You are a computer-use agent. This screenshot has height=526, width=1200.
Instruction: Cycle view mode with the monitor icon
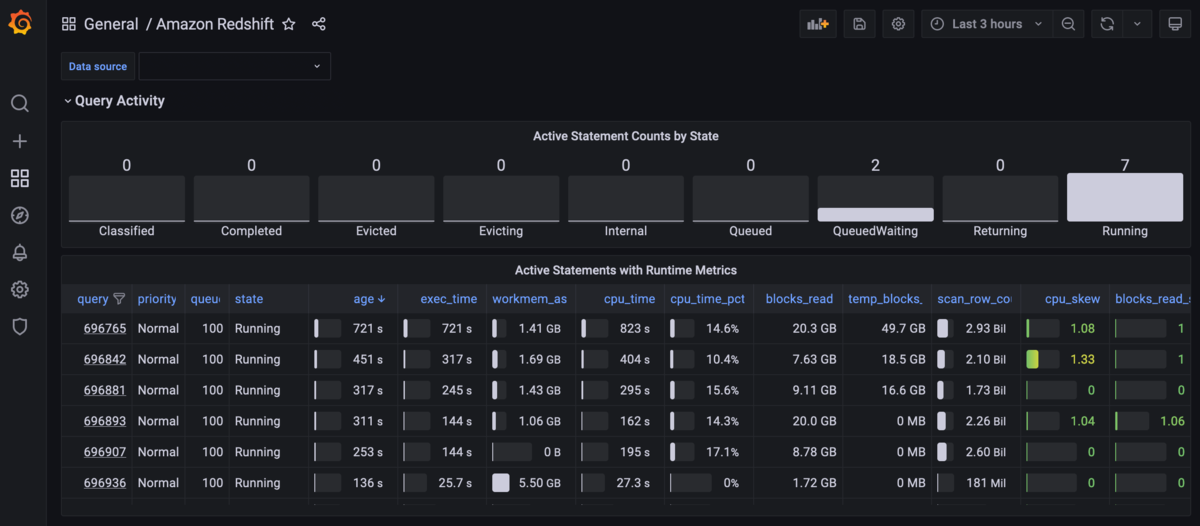coord(1175,24)
